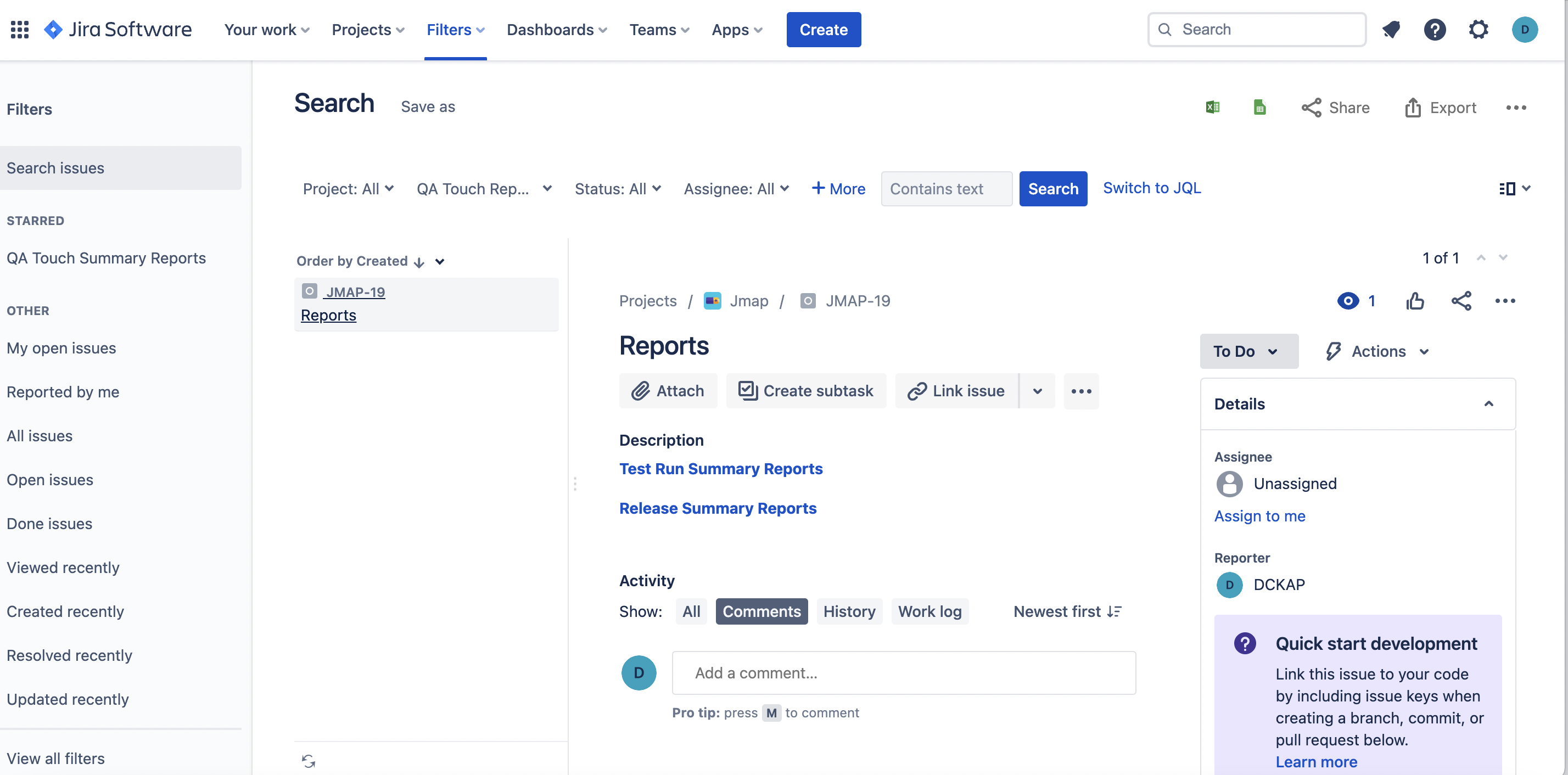Screen dimensions: 1568x775
Task: Open the To Do status dropdown
Action: click(1248, 351)
